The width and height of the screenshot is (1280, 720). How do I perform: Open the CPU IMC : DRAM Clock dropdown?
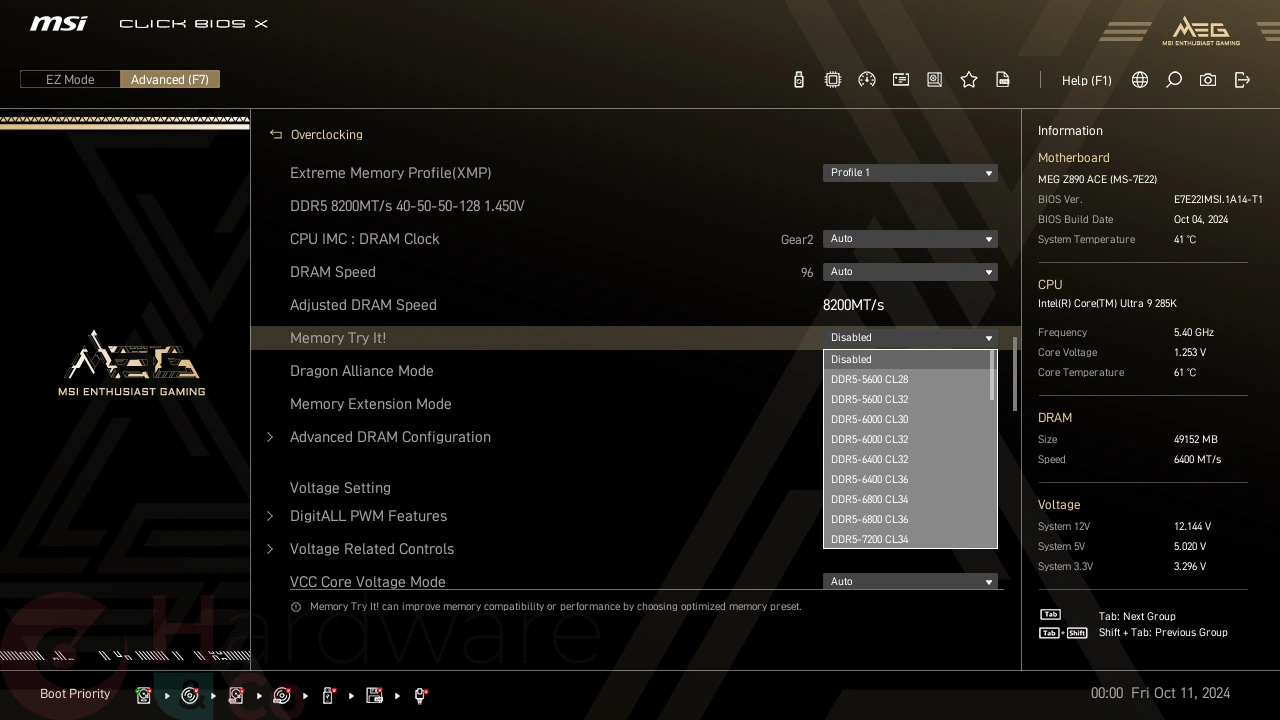click(910, 239)
